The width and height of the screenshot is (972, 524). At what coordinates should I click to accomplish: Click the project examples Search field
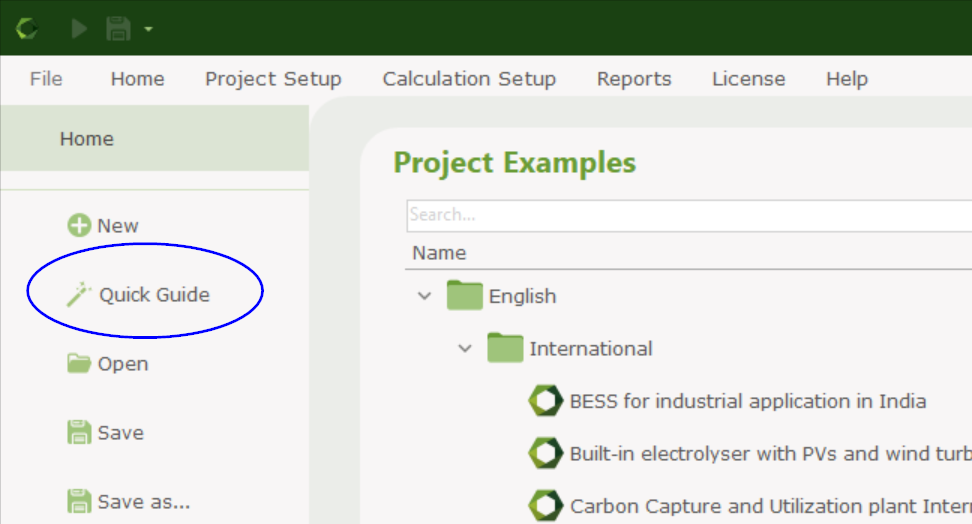click(x=689, y=216)
